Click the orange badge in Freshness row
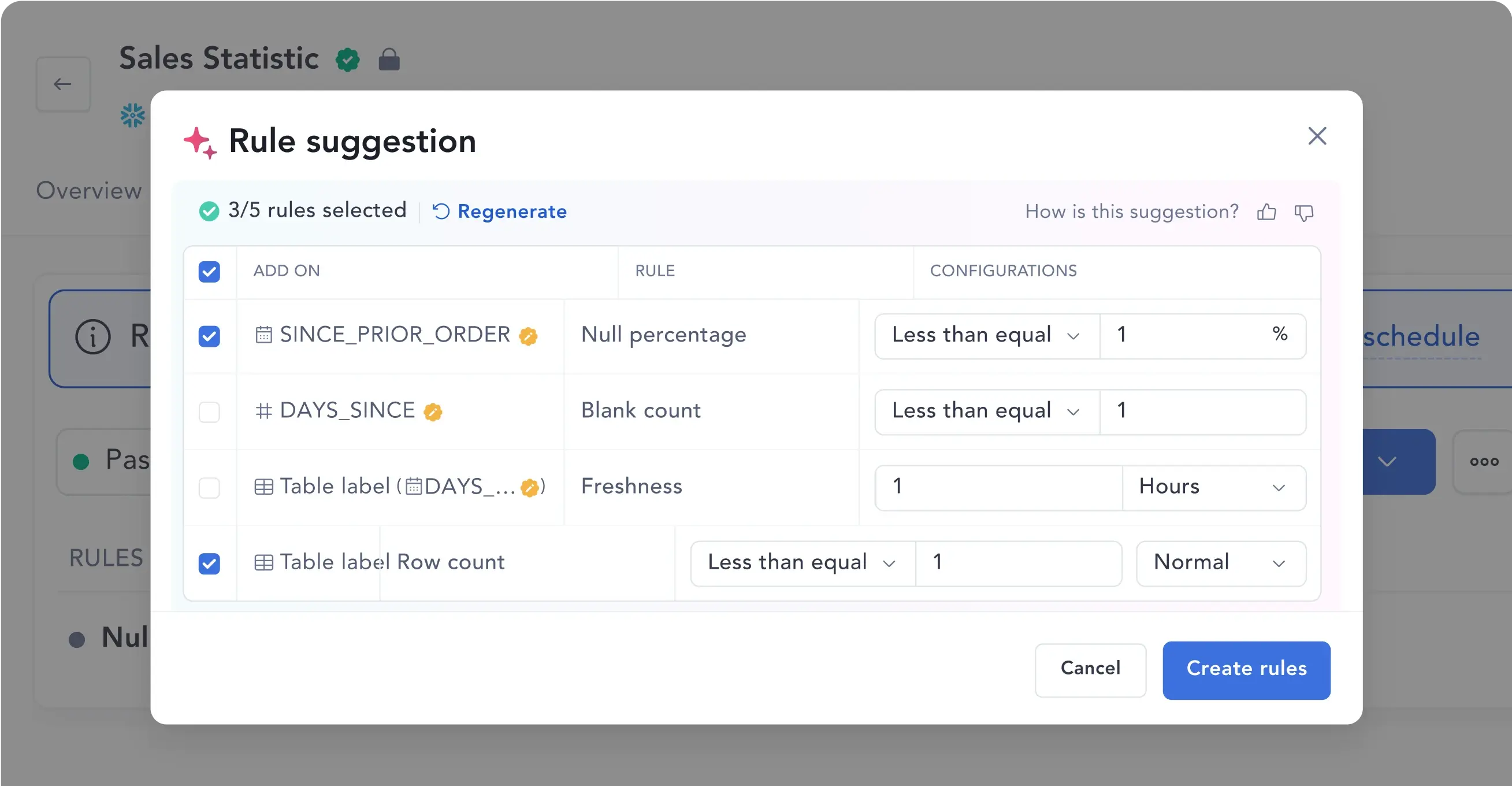This screenshot has width=1512, height=786. tap(529, 487)
